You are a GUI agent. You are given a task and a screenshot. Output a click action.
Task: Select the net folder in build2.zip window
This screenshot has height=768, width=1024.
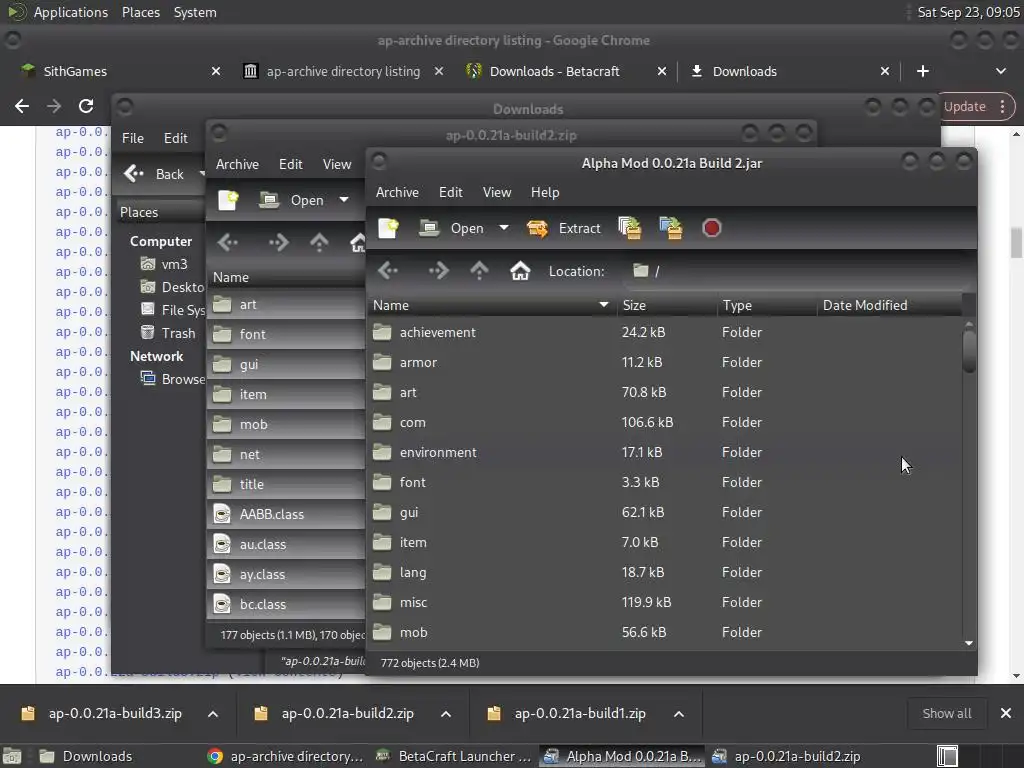pyautogui.click(x=287, y=455)
